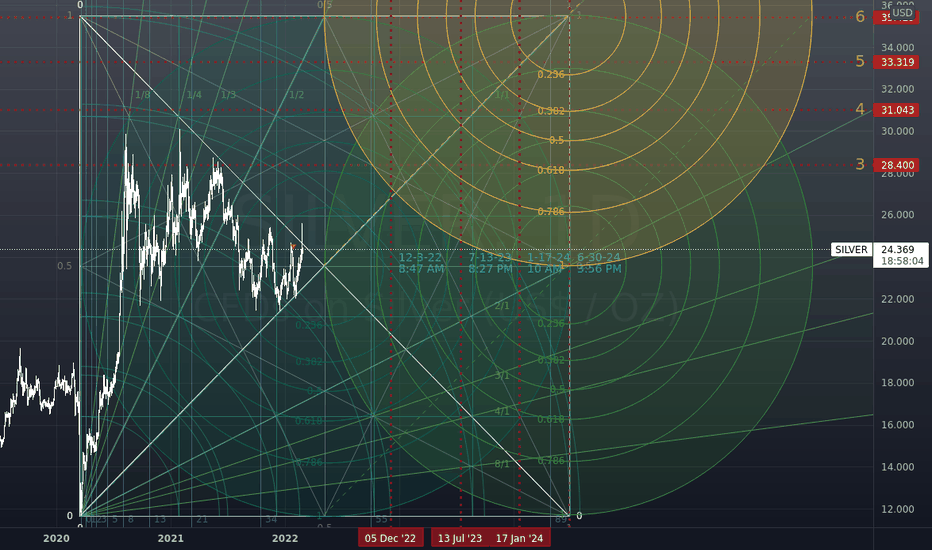This screenshot has height=550, width=932.
Task: Select the level 5 number annotation
Action: 860,61
